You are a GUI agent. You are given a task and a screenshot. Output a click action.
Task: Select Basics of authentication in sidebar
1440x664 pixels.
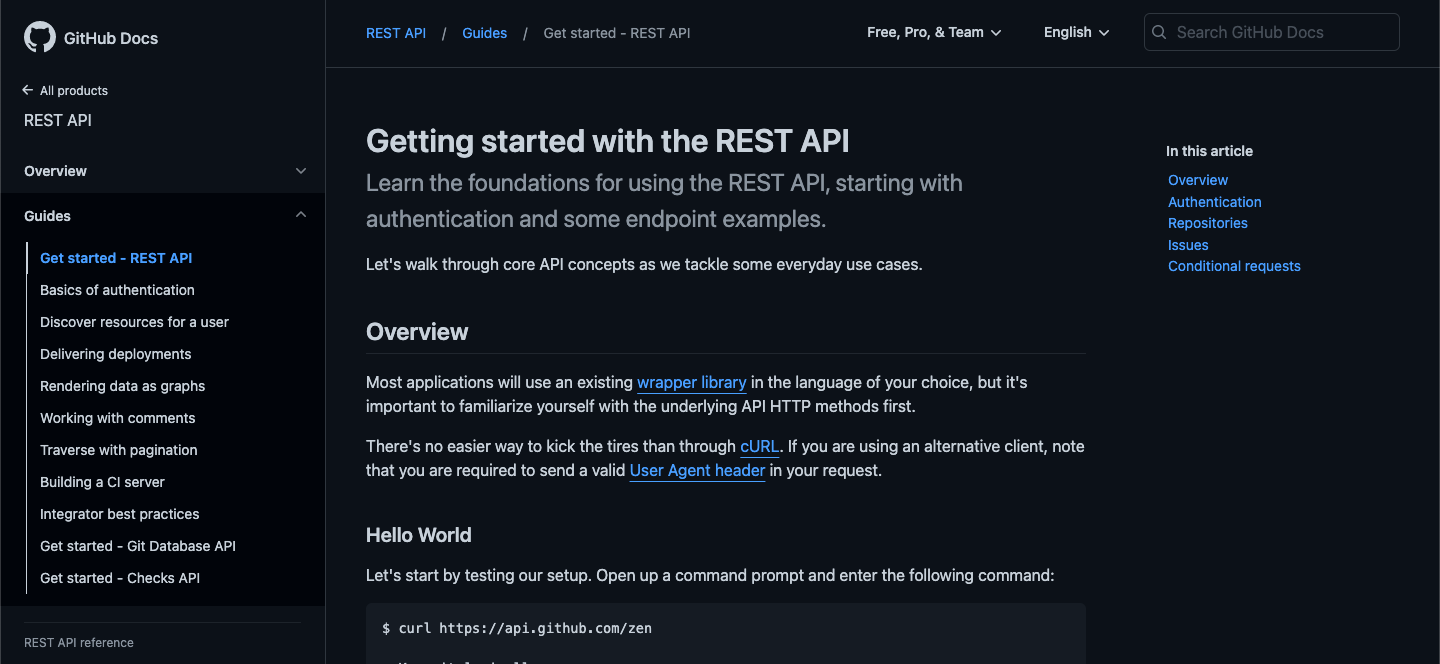(x=117, y=290)
